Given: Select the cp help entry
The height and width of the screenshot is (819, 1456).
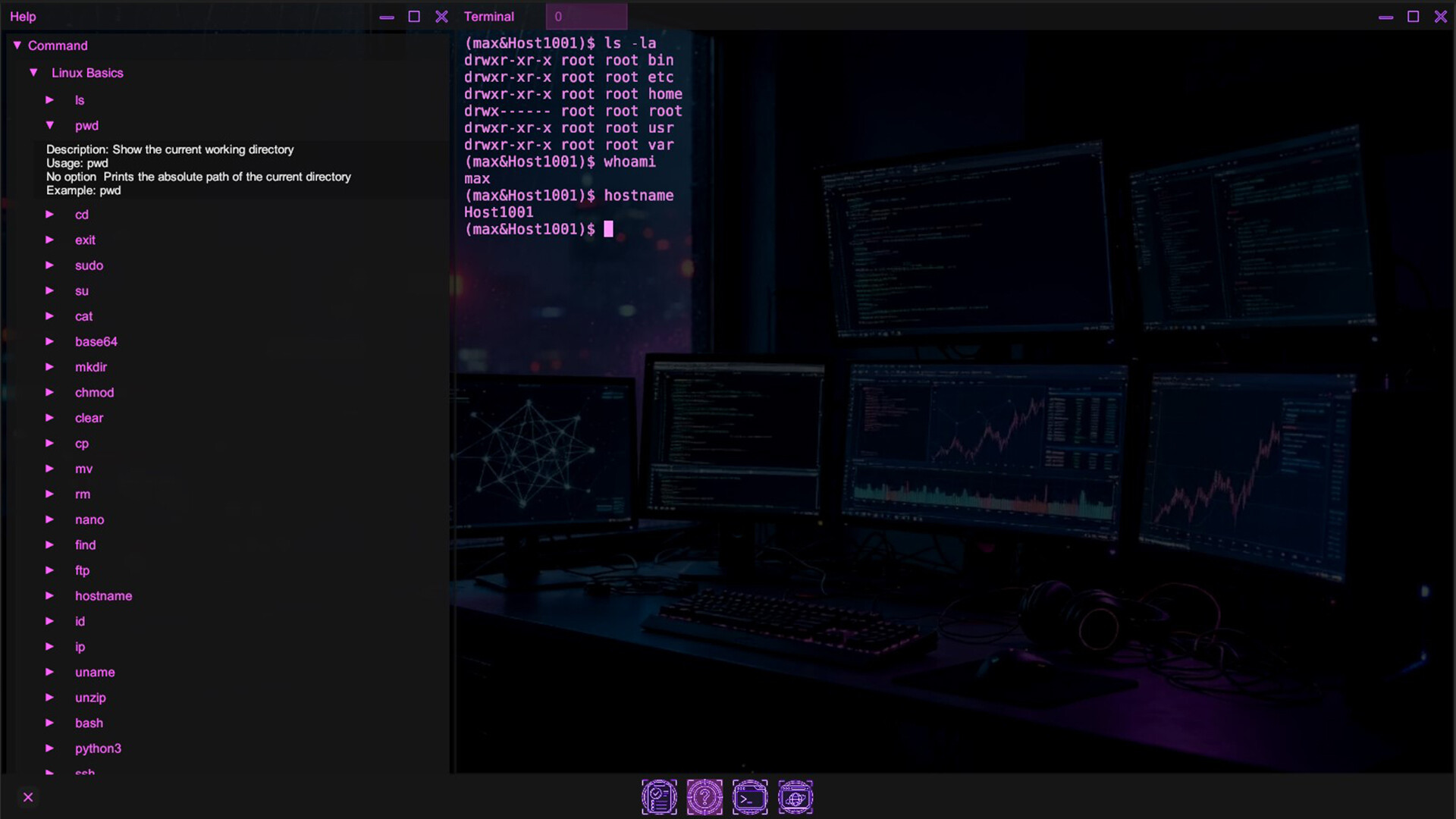Looking at the screenshot, I should point(82,444).
